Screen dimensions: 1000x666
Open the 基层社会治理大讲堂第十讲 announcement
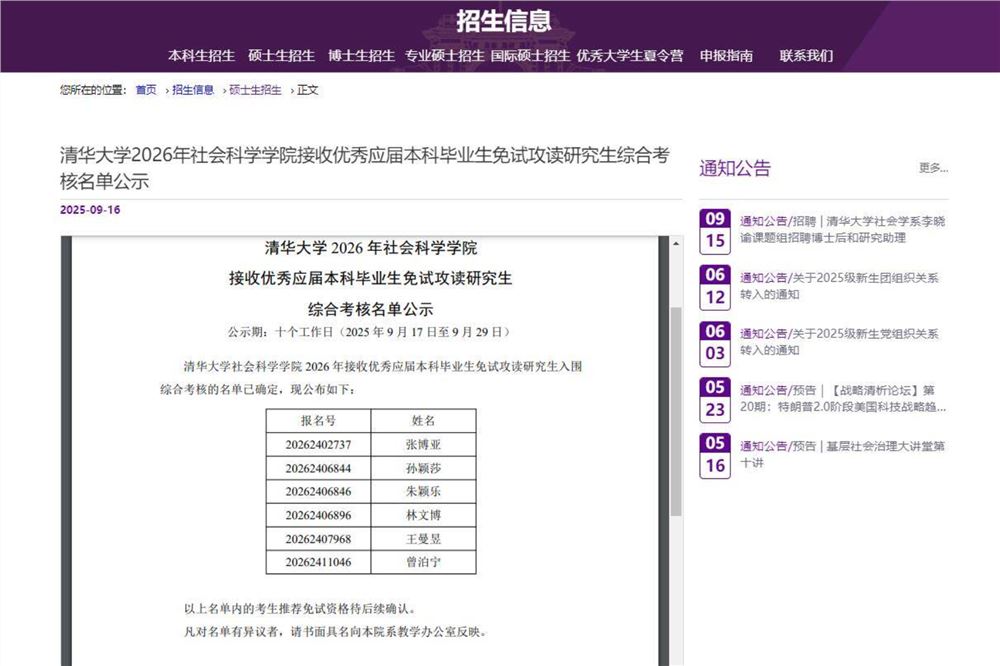840,454
